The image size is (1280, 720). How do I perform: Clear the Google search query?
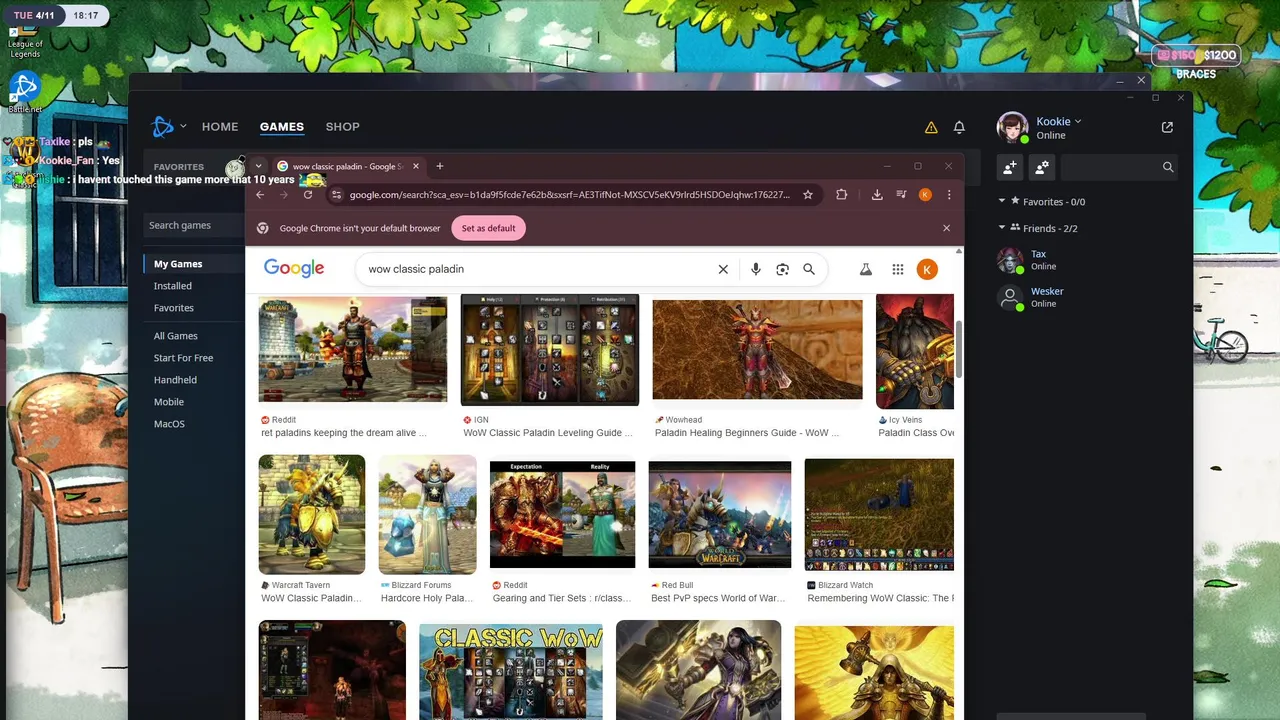click(x=723, y=269)
